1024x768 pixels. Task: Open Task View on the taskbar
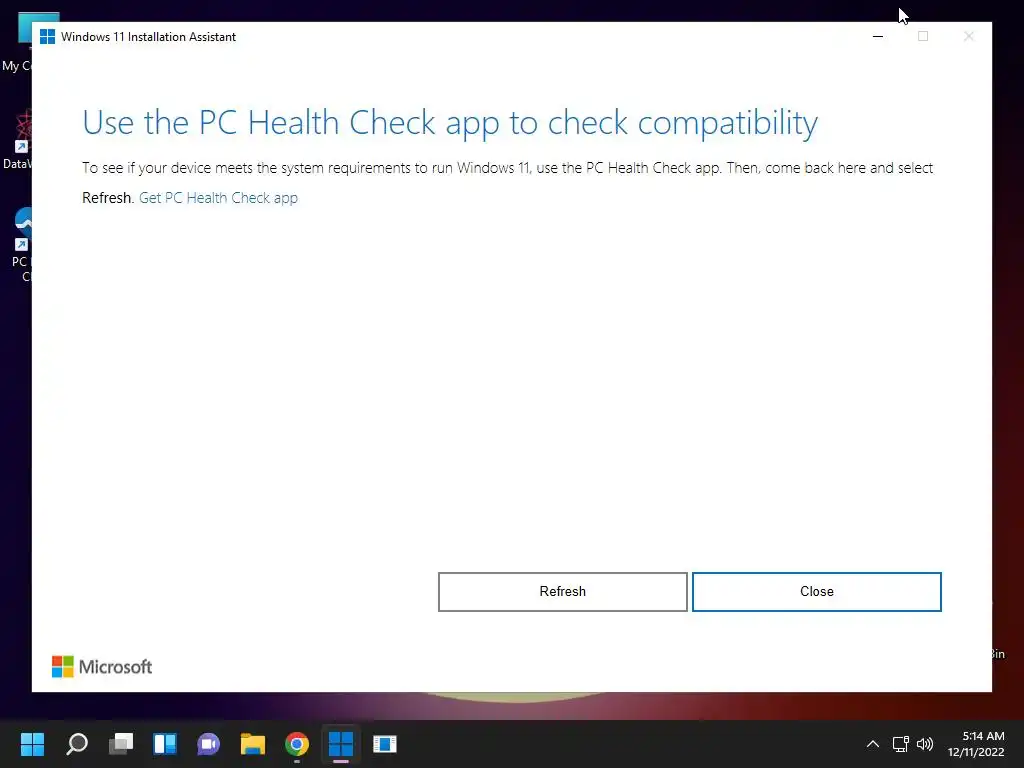point(121,744)
